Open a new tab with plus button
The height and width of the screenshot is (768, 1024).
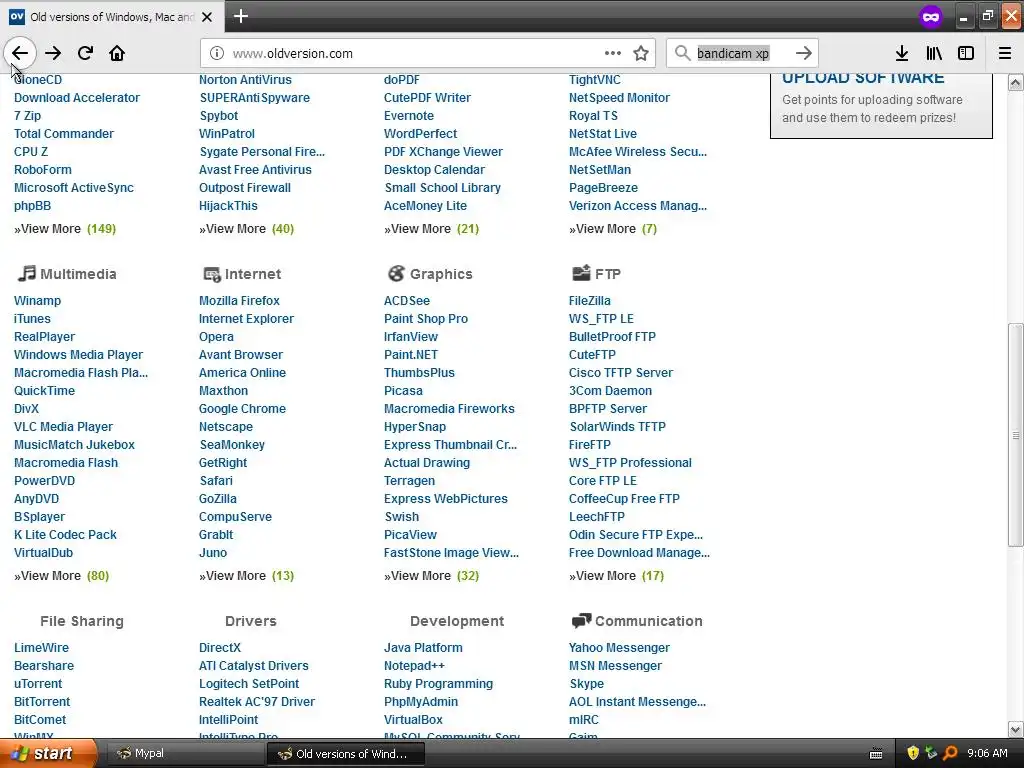(240, 16)
